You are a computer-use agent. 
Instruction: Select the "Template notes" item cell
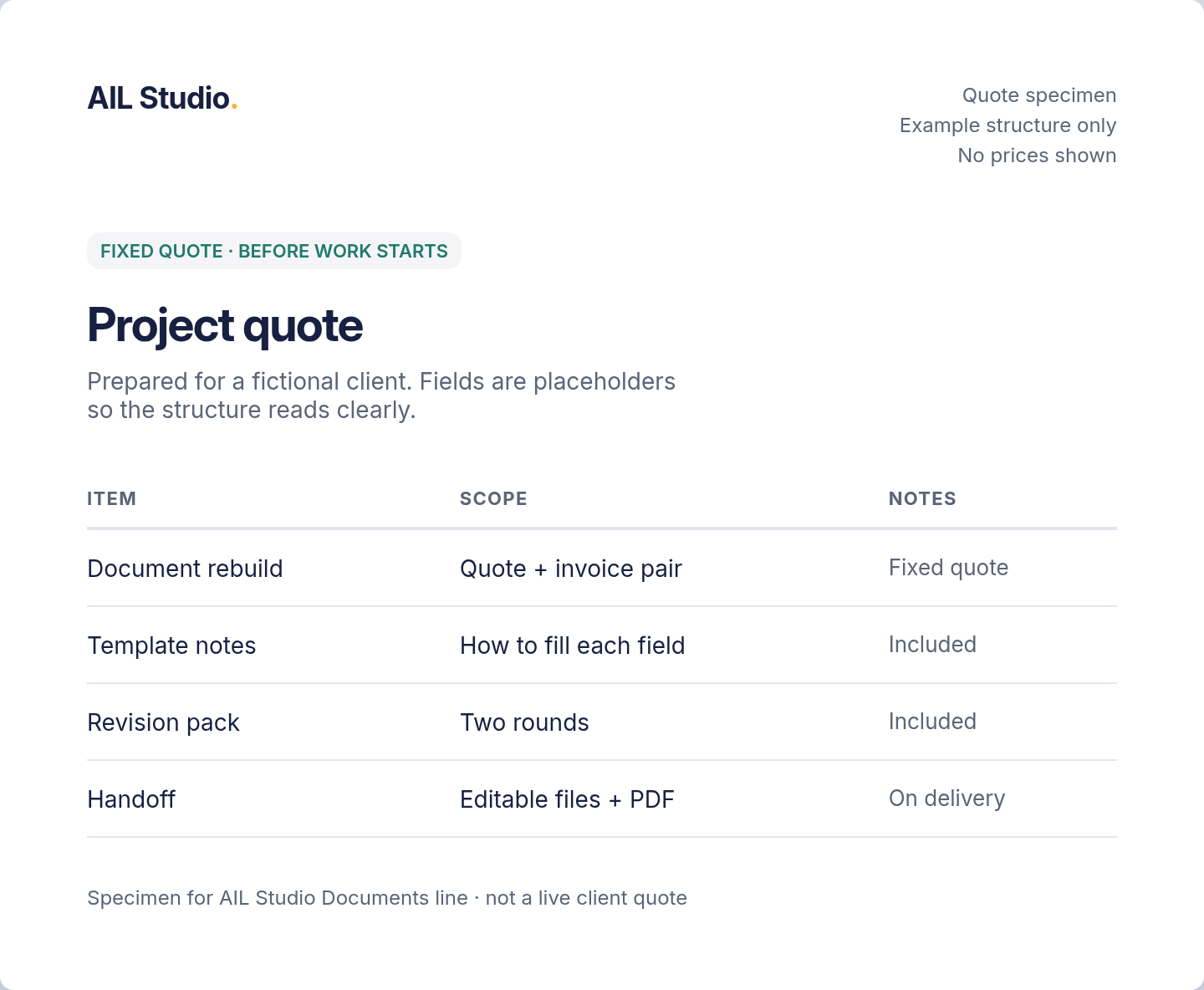pos(171,646)
